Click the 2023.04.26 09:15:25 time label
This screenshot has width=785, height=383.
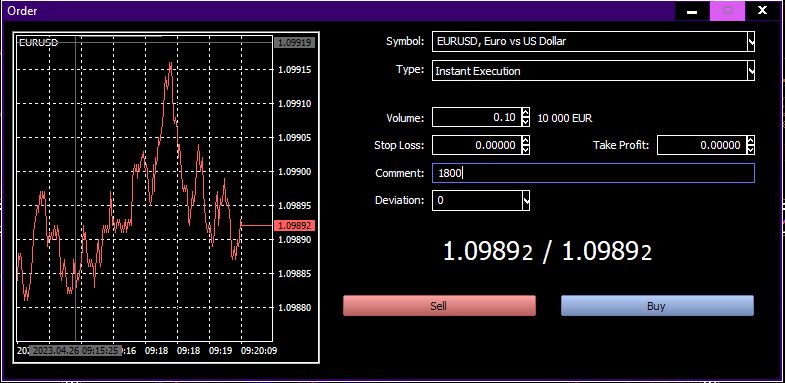tap(75, 350)
